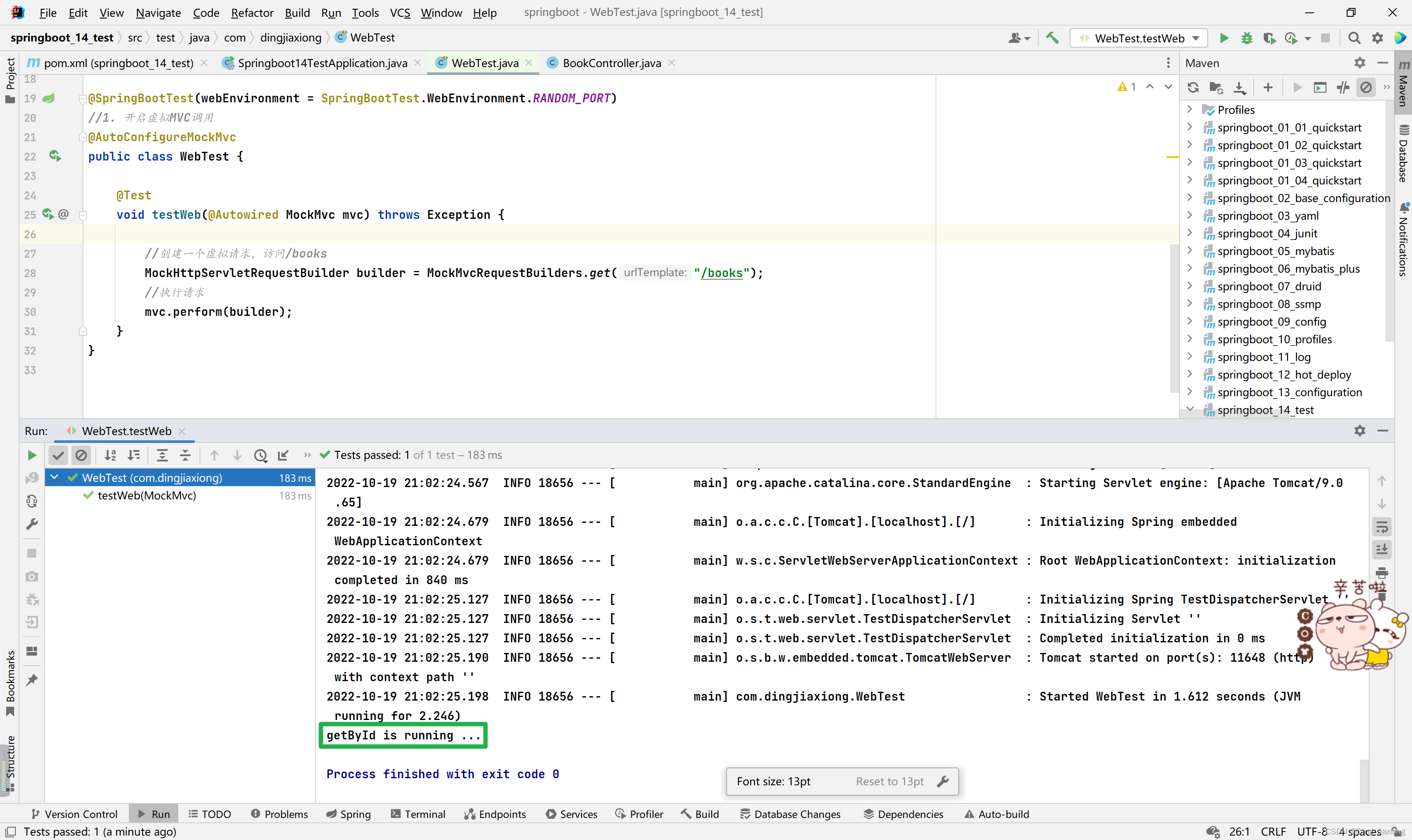Toggle Show Passed tests filter

(x=58, y=455)
